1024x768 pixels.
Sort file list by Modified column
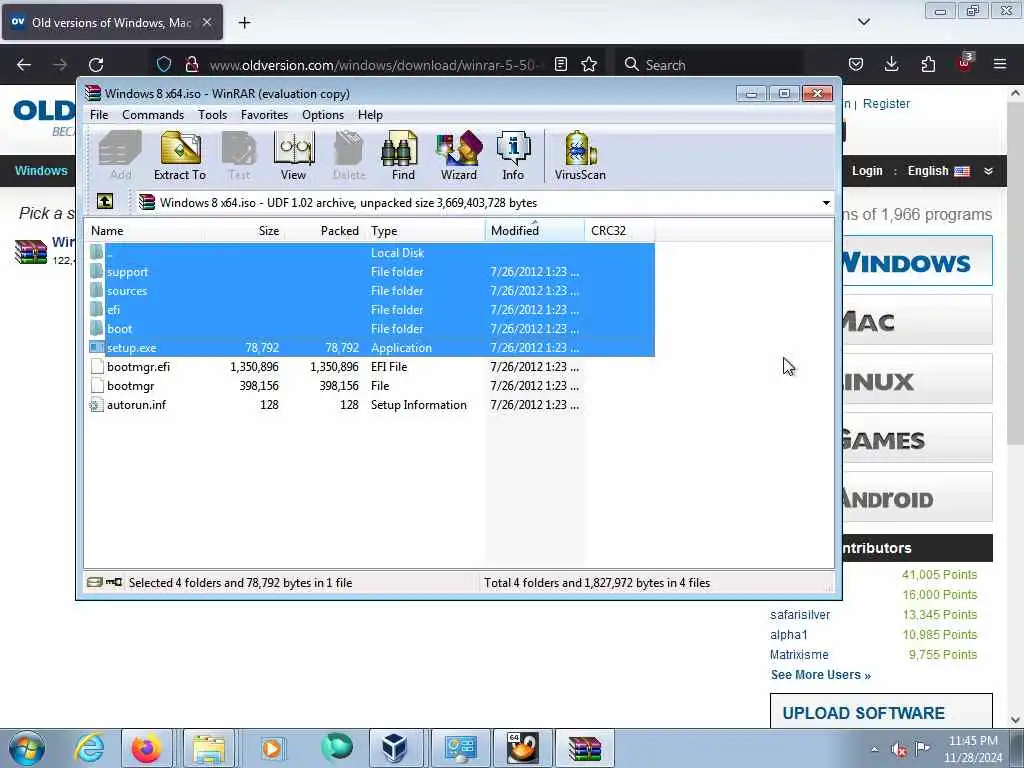tap(535, 231)
